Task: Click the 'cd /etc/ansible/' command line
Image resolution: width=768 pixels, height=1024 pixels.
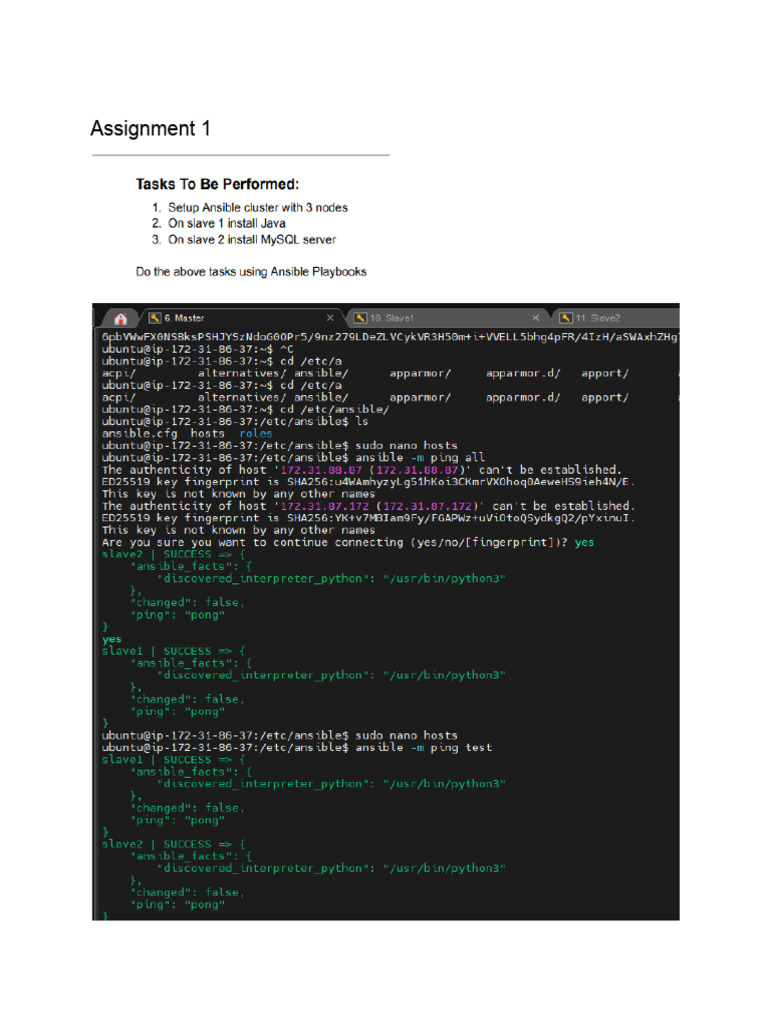Action: pyautogui.click(x=245, y=409)
